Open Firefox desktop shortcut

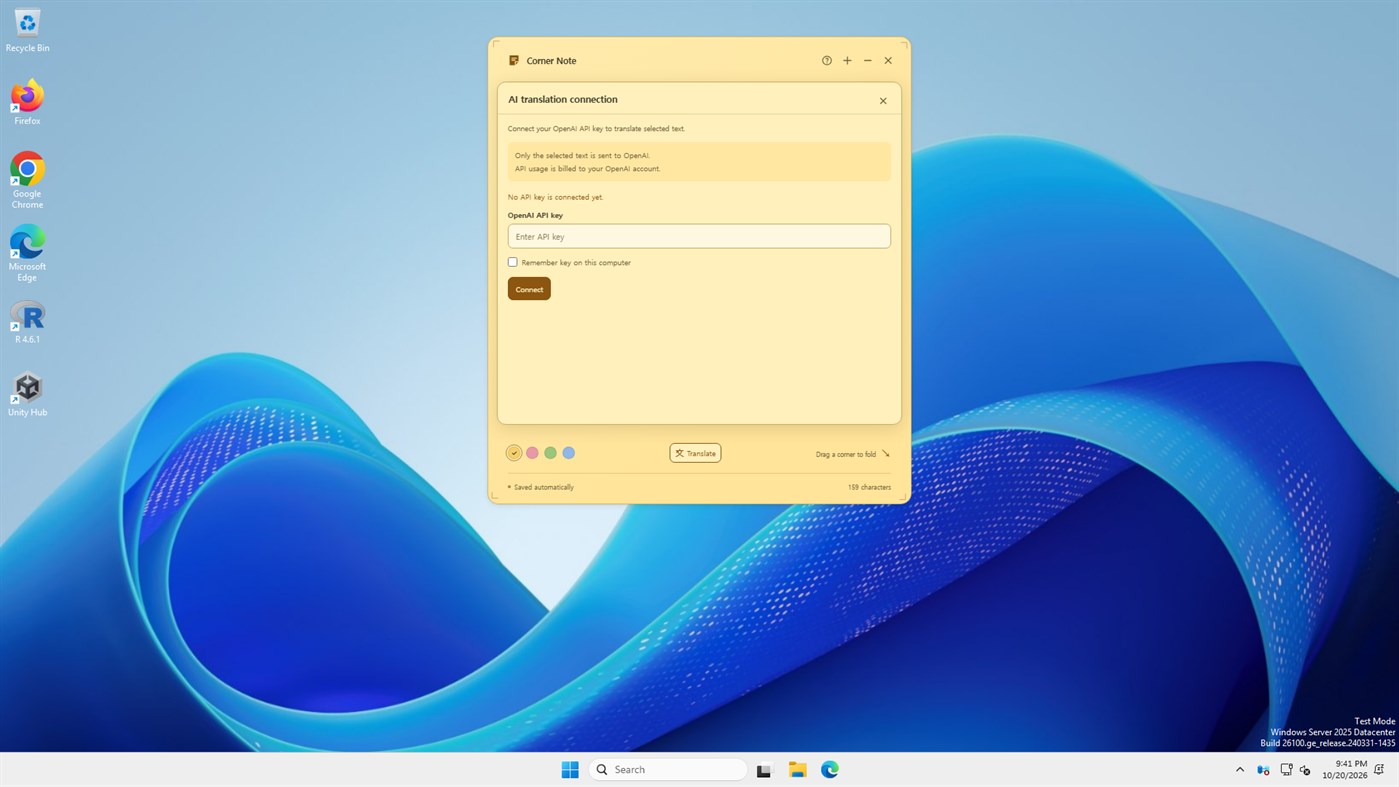point(27,103)
